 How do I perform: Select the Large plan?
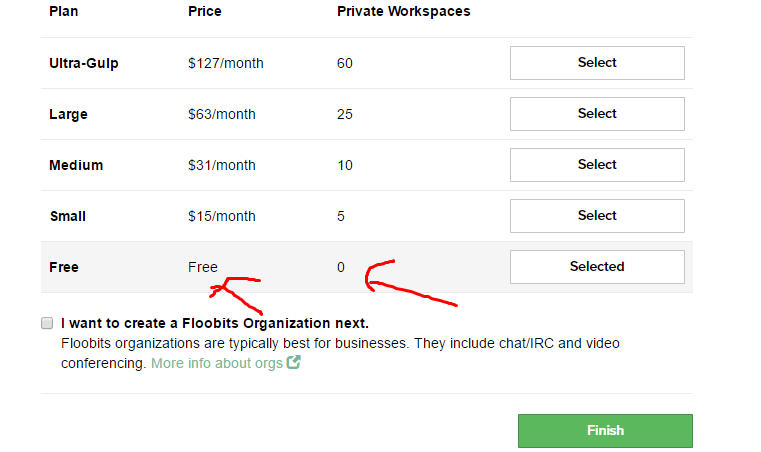[x=597, y=114]
